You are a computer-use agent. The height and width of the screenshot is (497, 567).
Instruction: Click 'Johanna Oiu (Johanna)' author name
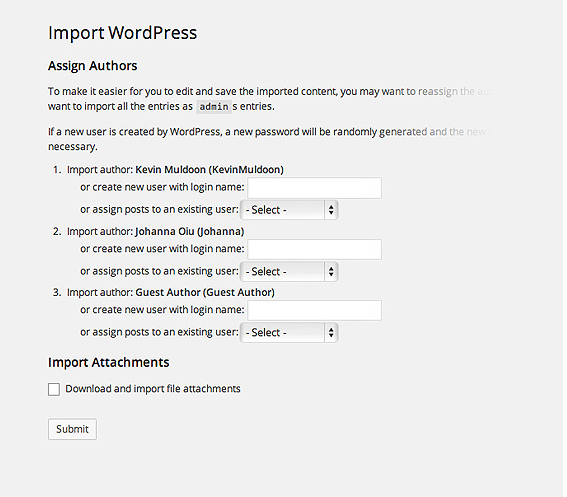click(x=189, y=231)
